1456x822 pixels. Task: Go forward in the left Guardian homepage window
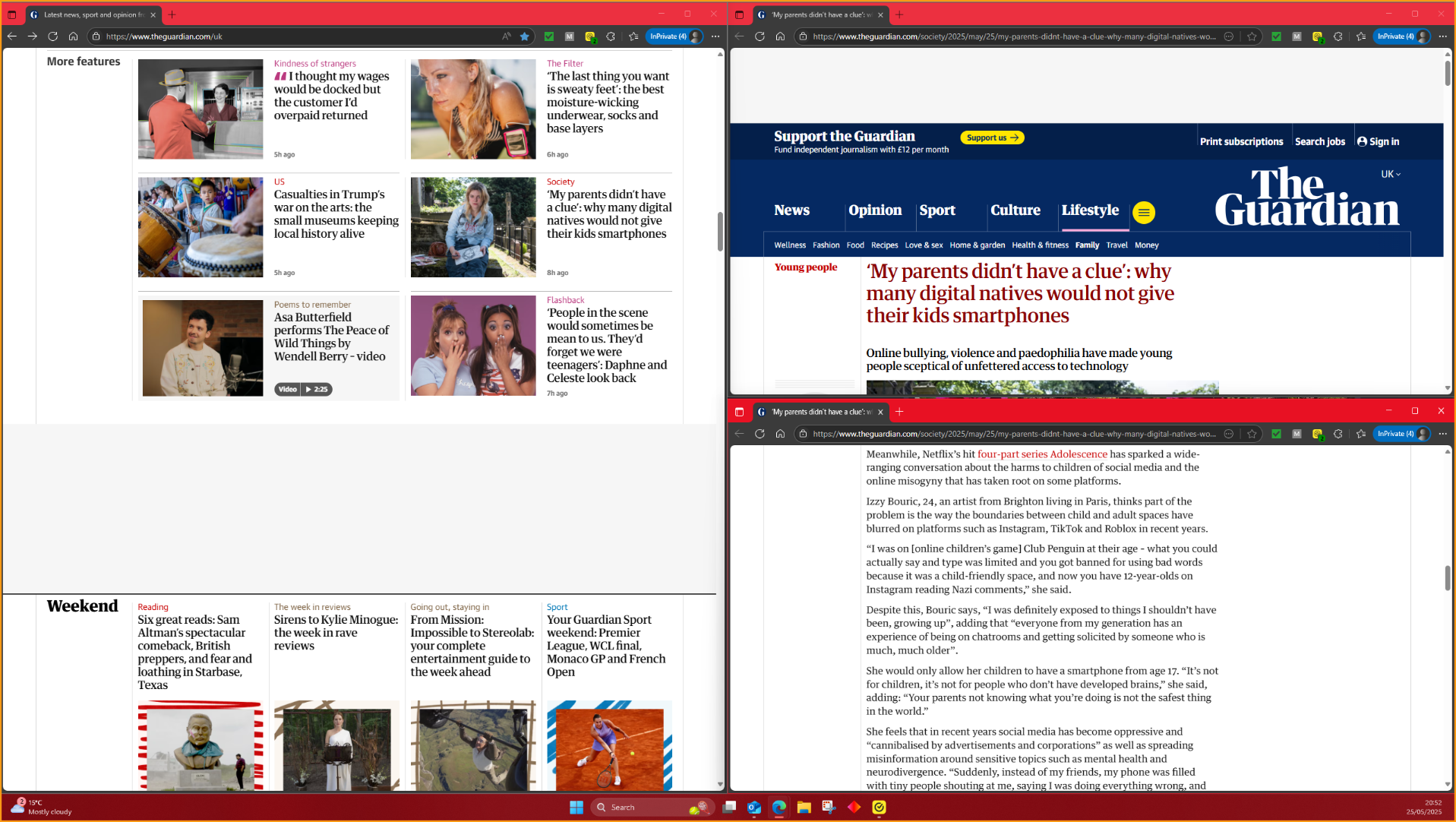[32, 36]
